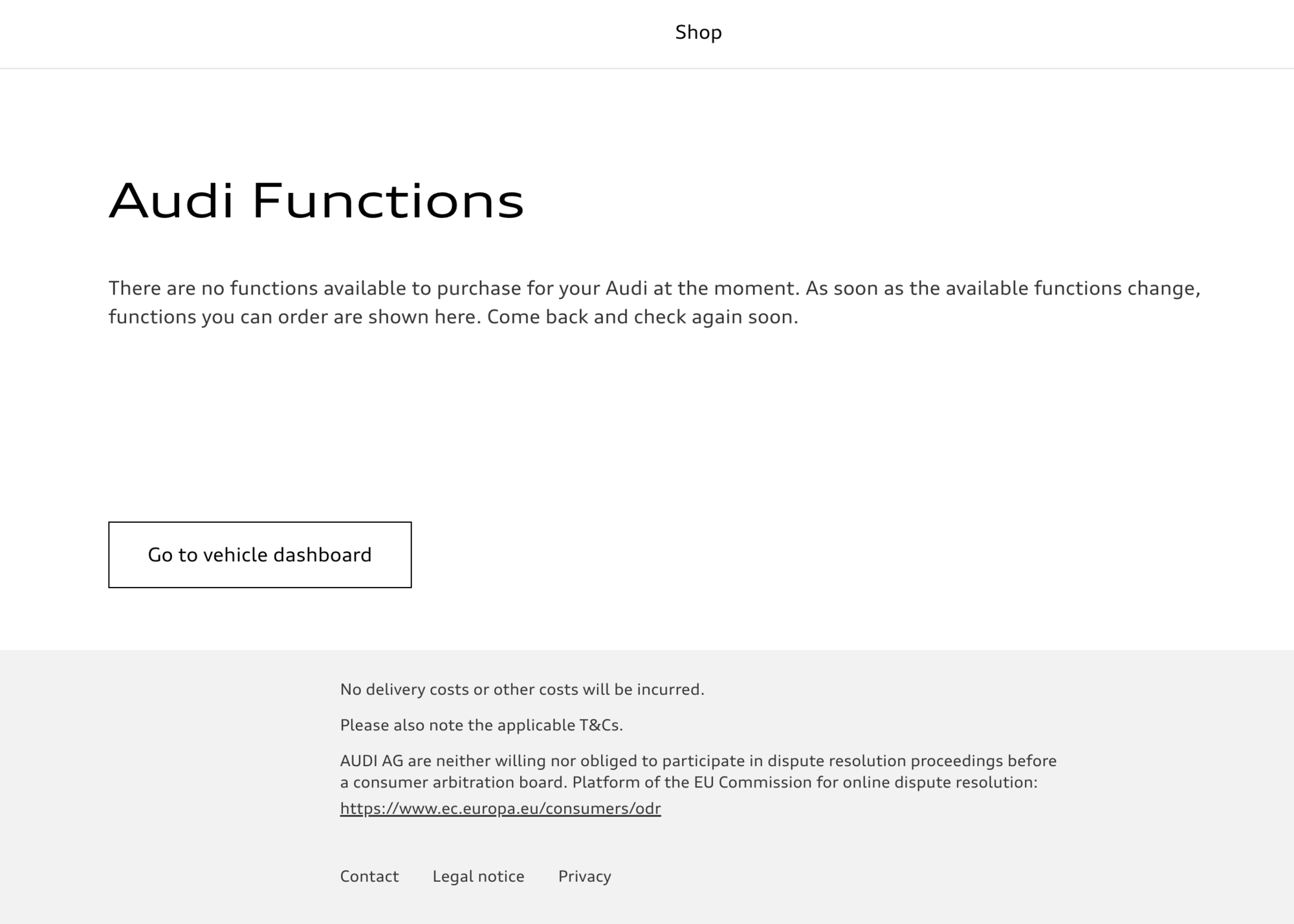The width and height of the screenshot is (1294, 924).
Task: Click the dashboard button's outlined border
Action: (x=259, y=522)
